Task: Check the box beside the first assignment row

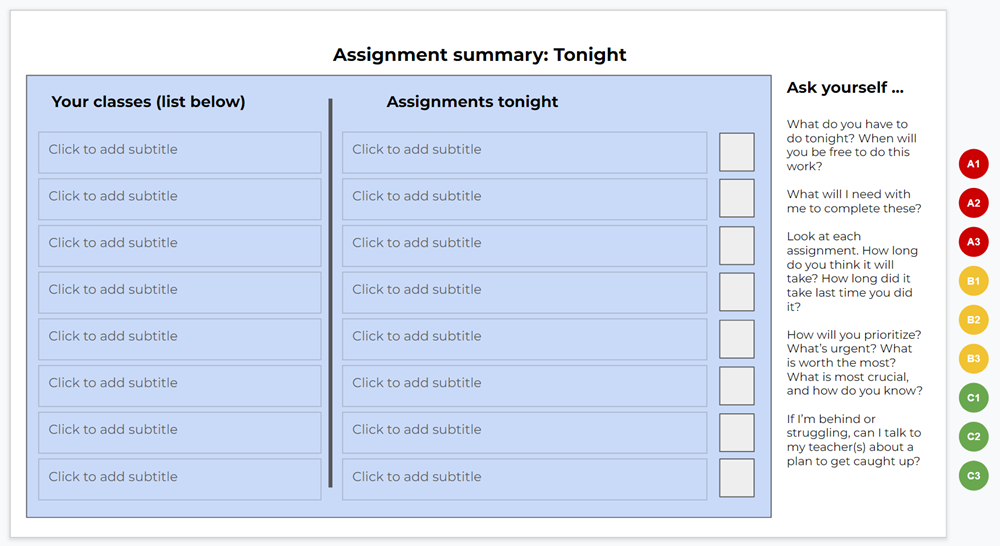Action: (x=737, y=152)
